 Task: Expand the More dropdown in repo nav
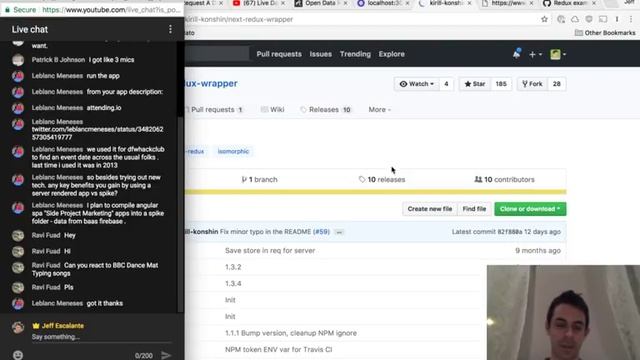[x=380, y=109]
